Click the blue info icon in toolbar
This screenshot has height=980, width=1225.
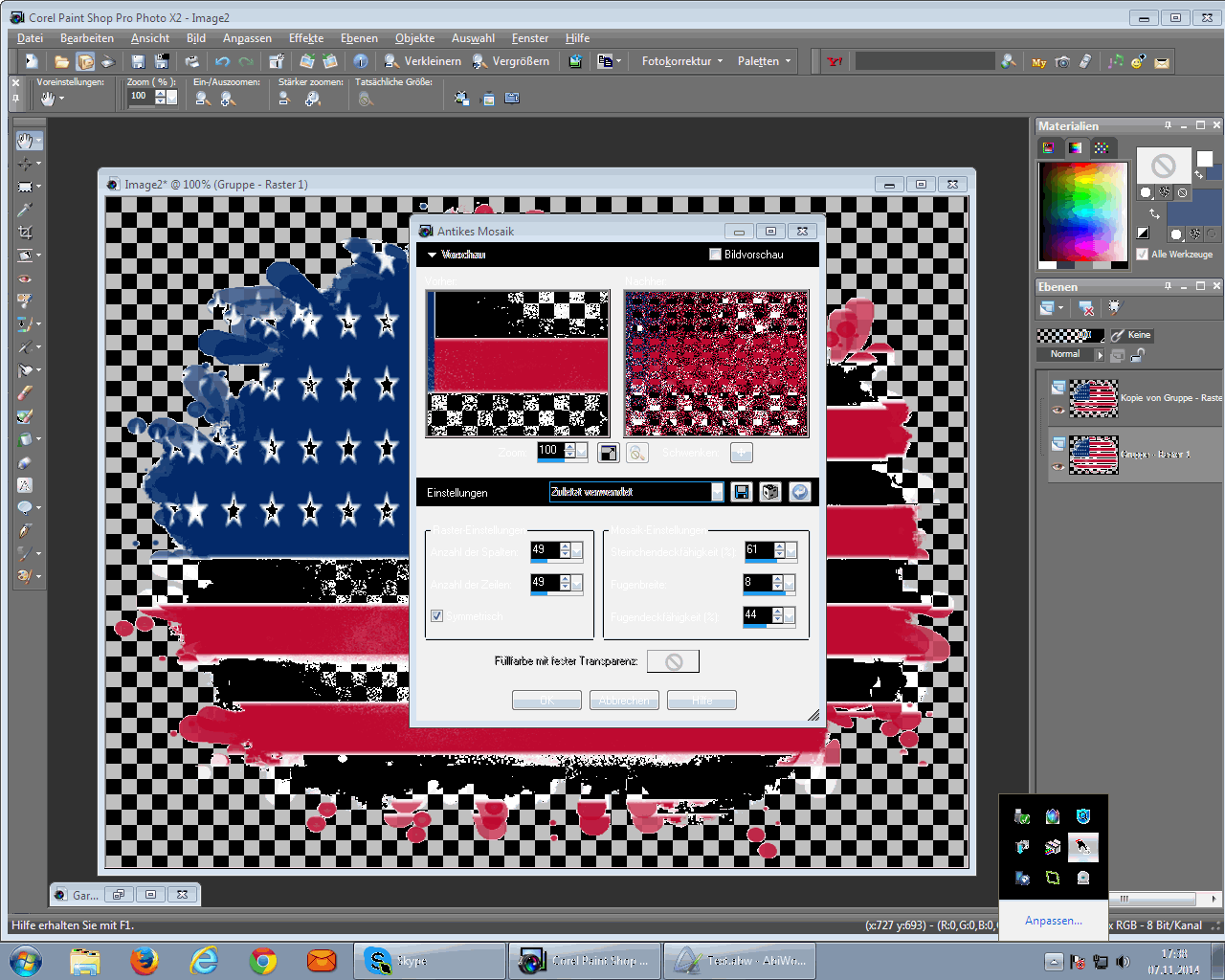click(361, 61)
